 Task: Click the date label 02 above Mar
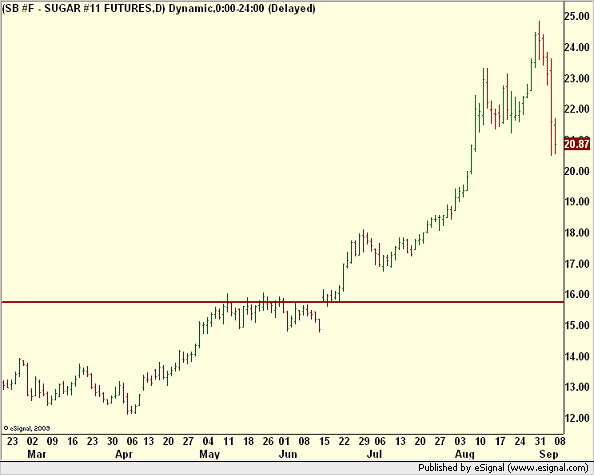[x=32, y=441]
